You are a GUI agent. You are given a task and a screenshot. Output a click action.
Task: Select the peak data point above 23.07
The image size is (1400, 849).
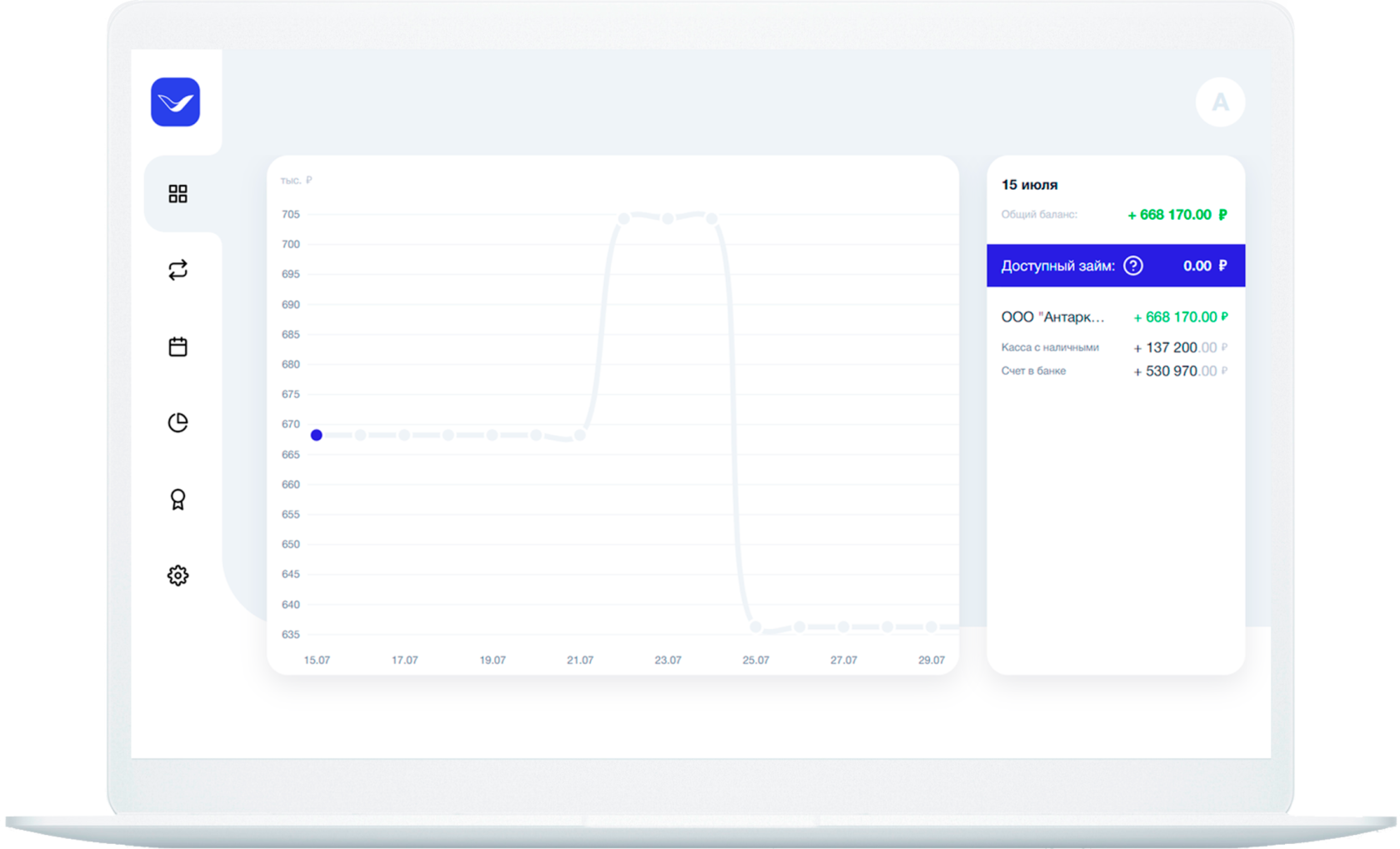pyautogui.click(x=667, y=219)
